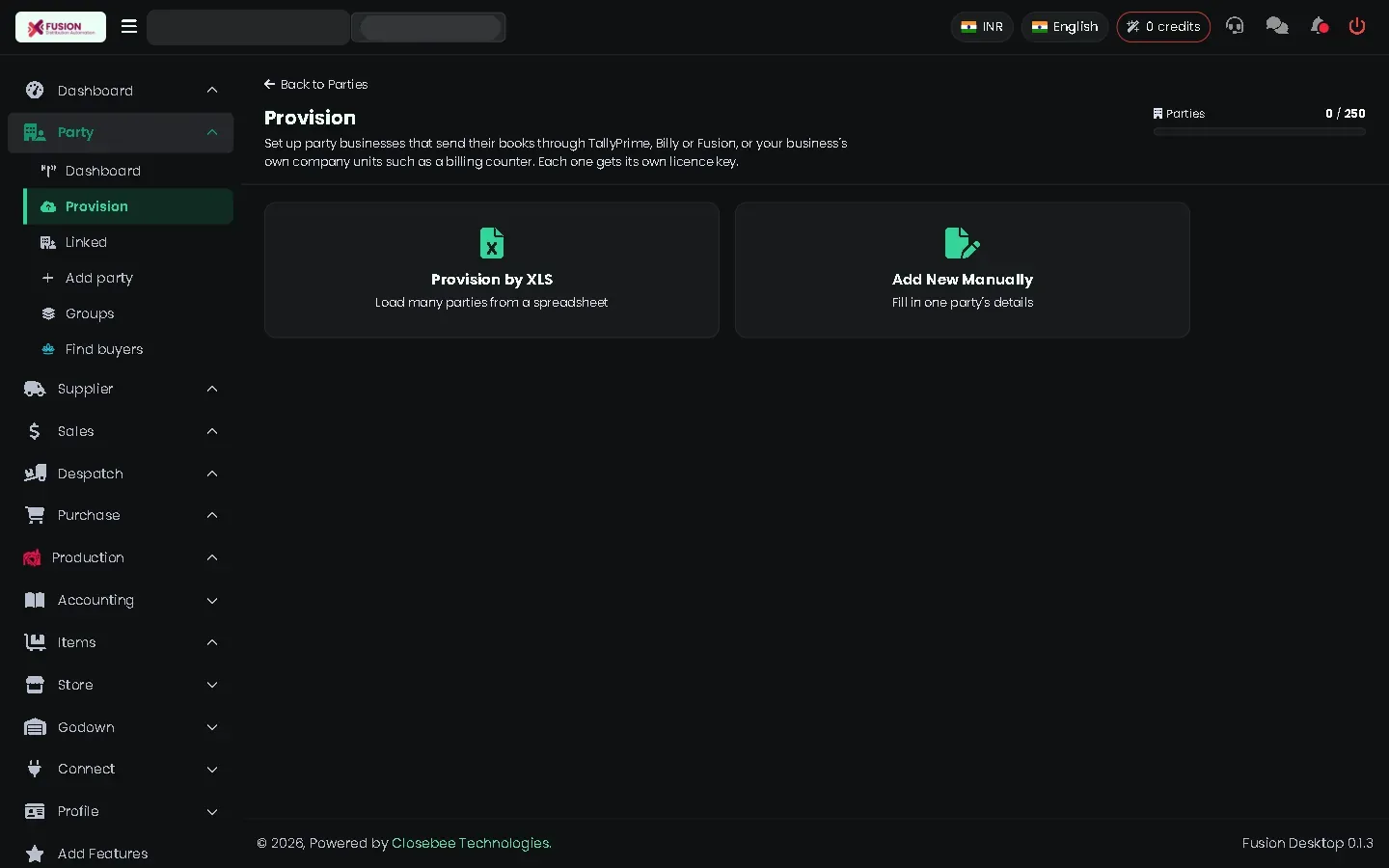1389x868 pixels.
Task: Open Provision by XLS card
Action: tap(492, 270)
